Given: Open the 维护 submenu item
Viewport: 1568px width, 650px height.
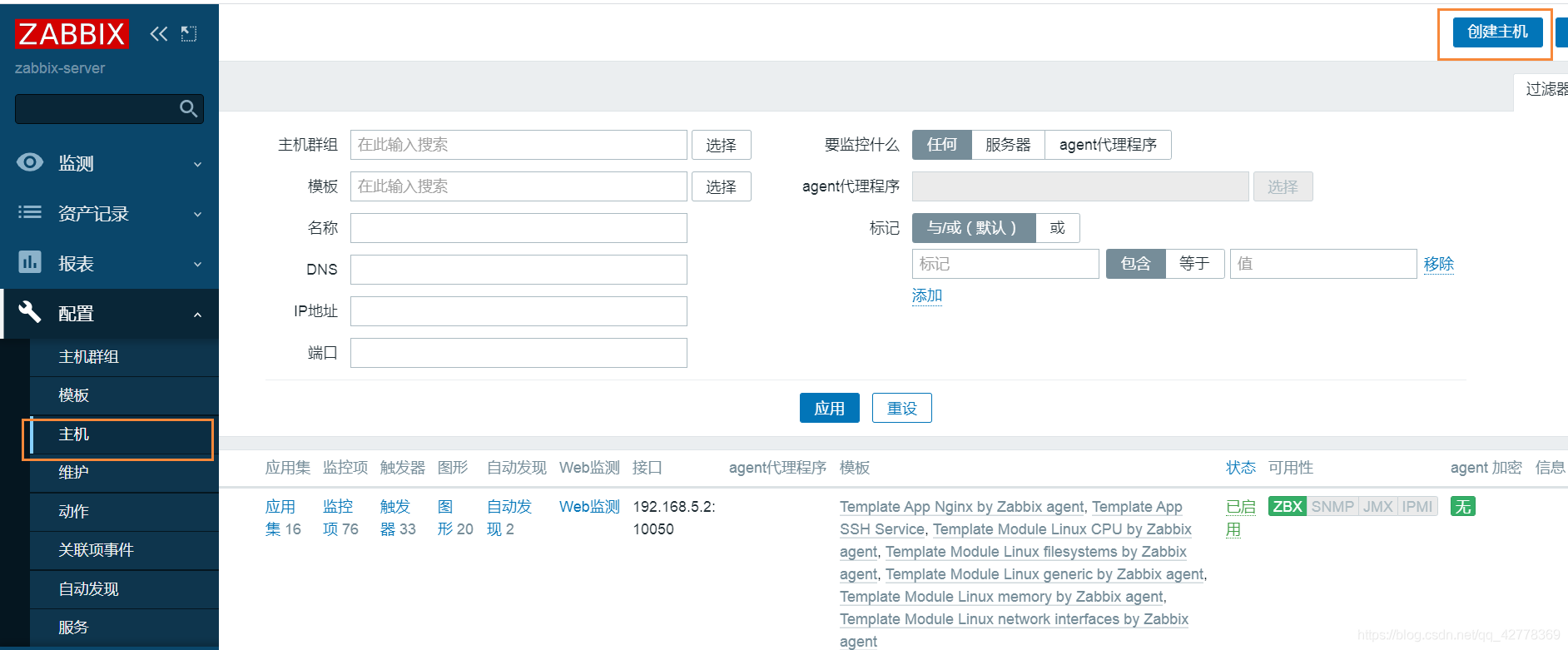Looking at the screenshot, I should tap(124, 473).
